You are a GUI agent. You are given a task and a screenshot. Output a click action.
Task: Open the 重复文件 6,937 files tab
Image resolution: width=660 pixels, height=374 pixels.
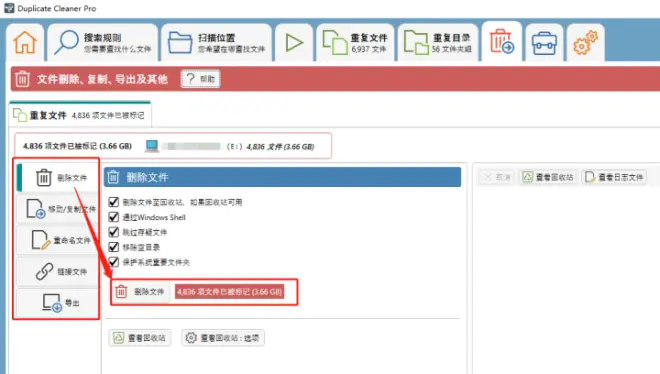pos(355,42)
